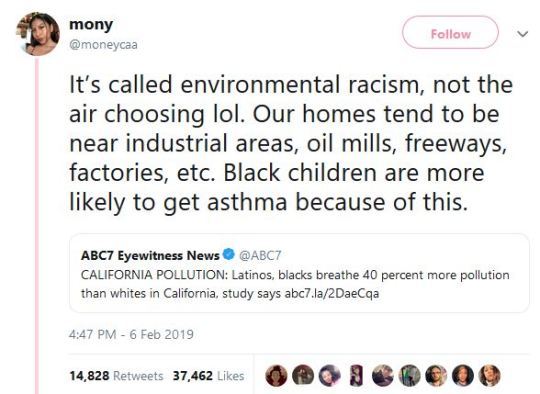
Task: Click the mony display name
Action: coord(91,25)
